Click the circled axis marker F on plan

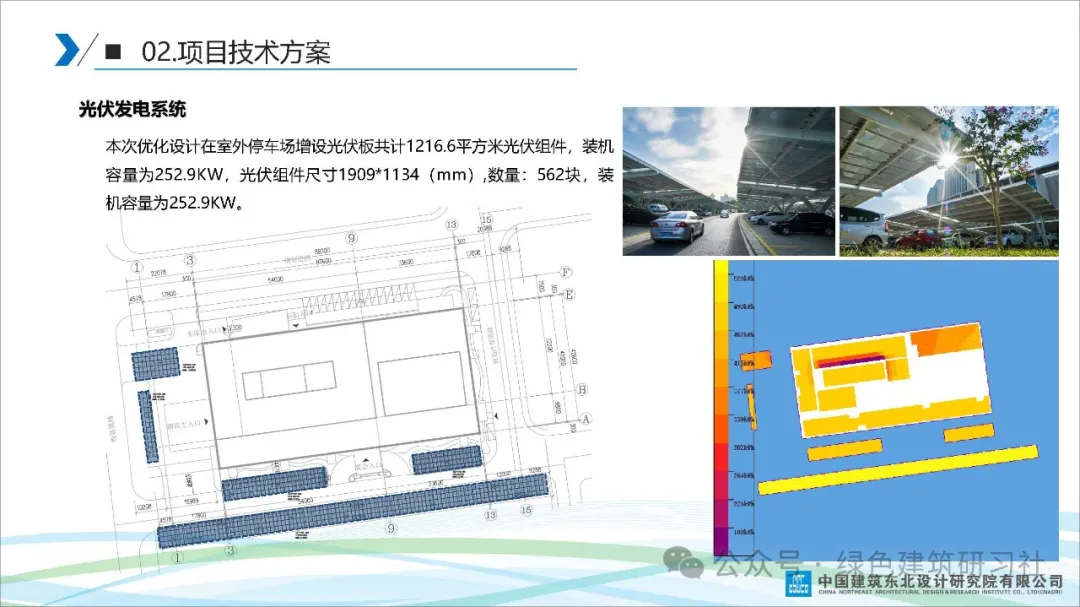pyautogui.click(x=567, y=272)
